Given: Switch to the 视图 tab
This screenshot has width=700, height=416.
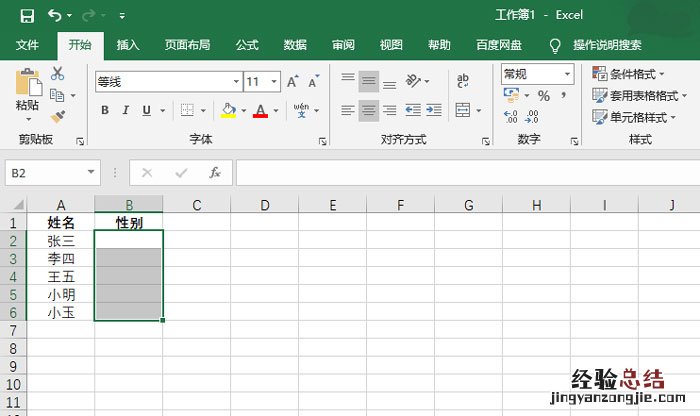Looking at the screenshot, I should (391, 45).
